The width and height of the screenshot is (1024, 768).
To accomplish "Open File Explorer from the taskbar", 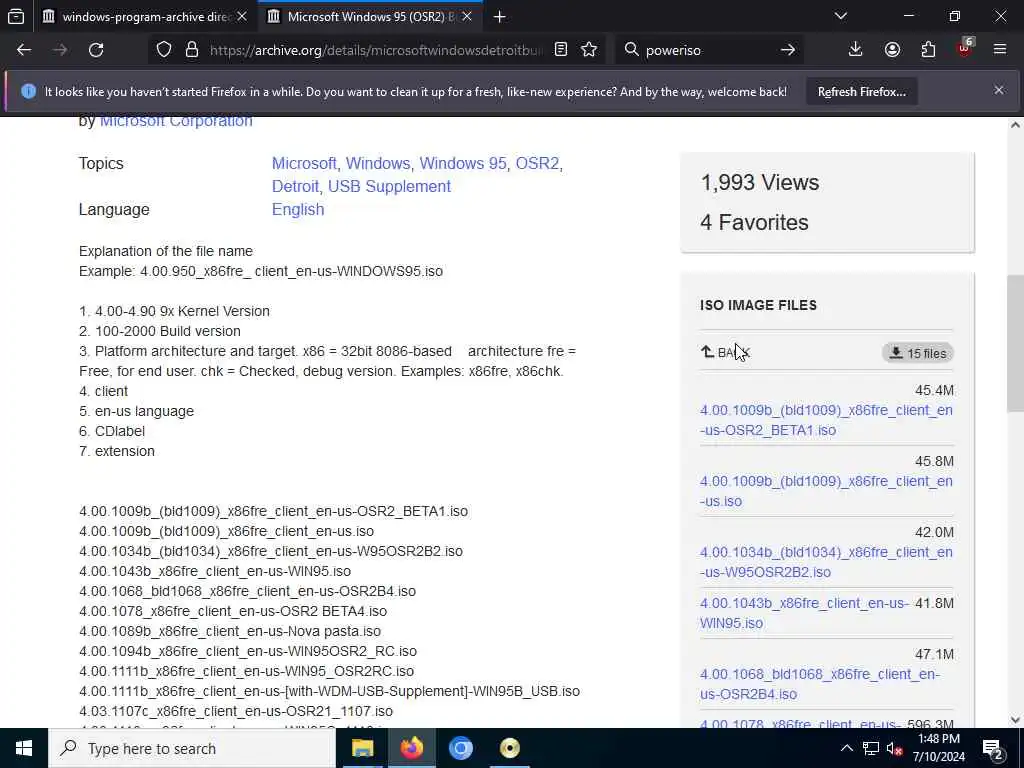I will click(x=362, y=748).
